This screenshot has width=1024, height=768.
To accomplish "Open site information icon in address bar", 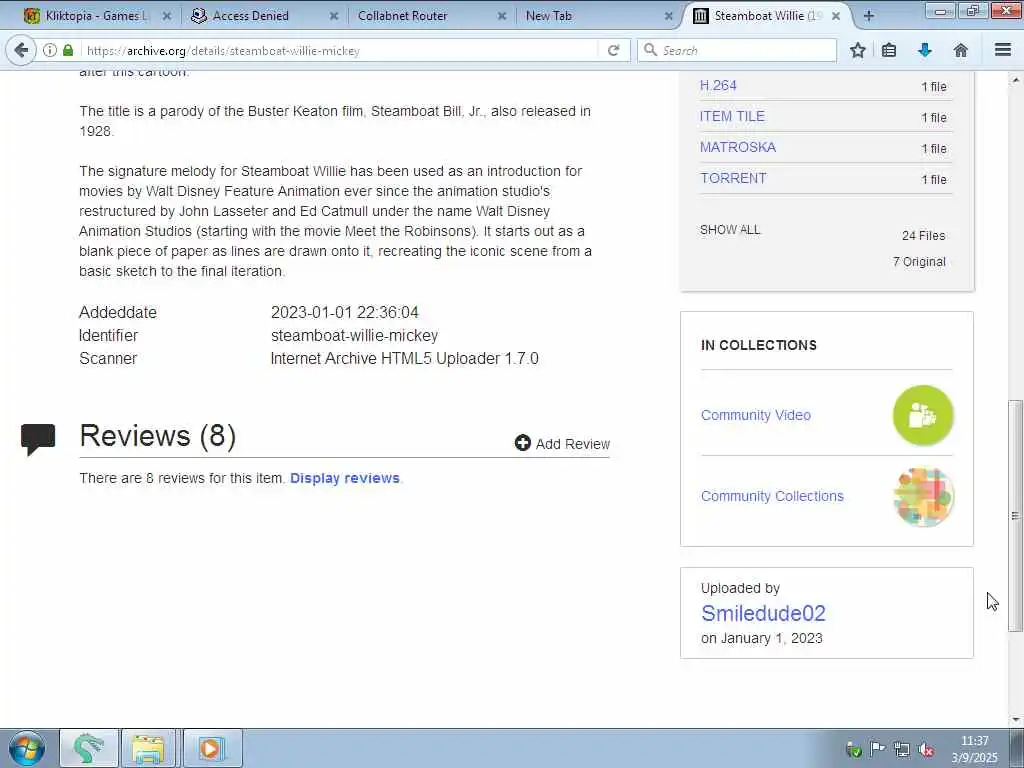I will 50,50.
